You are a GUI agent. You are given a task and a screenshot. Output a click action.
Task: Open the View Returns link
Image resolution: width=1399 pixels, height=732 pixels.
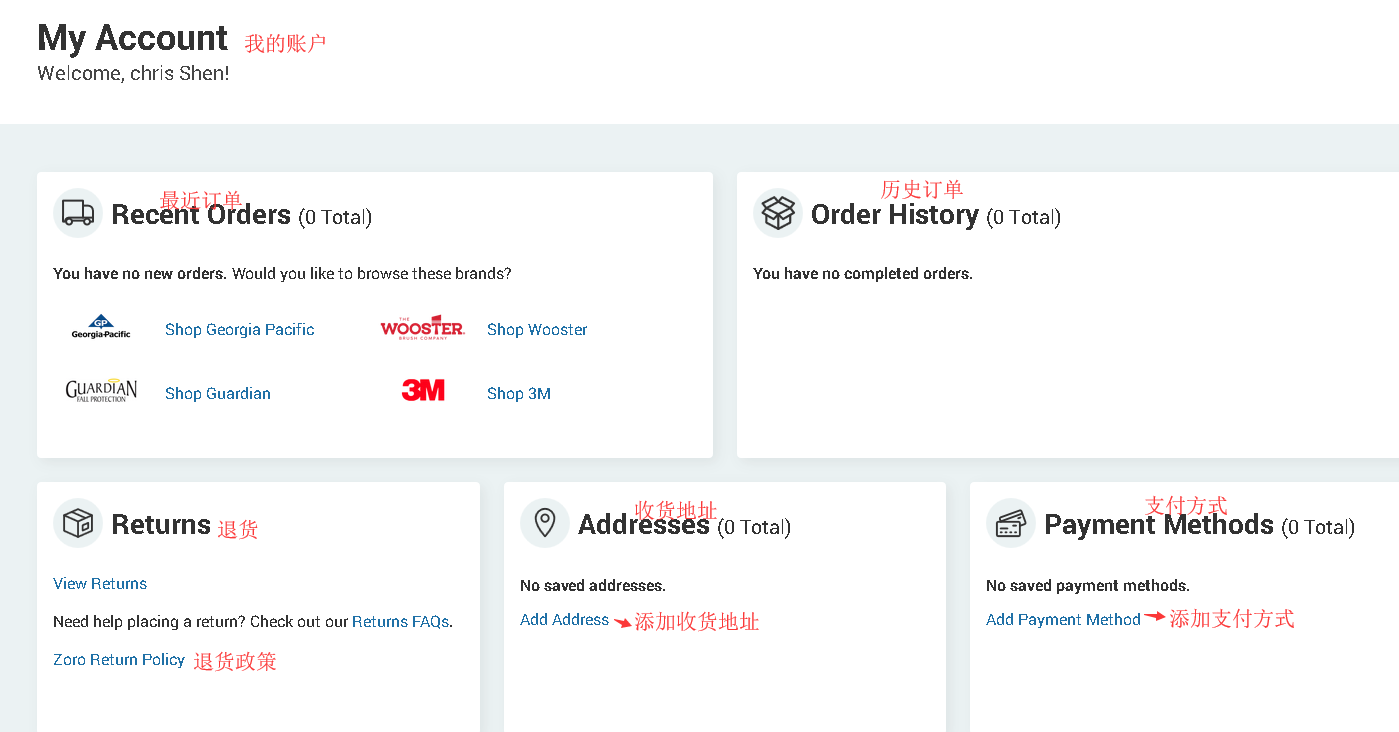(x=100, y=584)
